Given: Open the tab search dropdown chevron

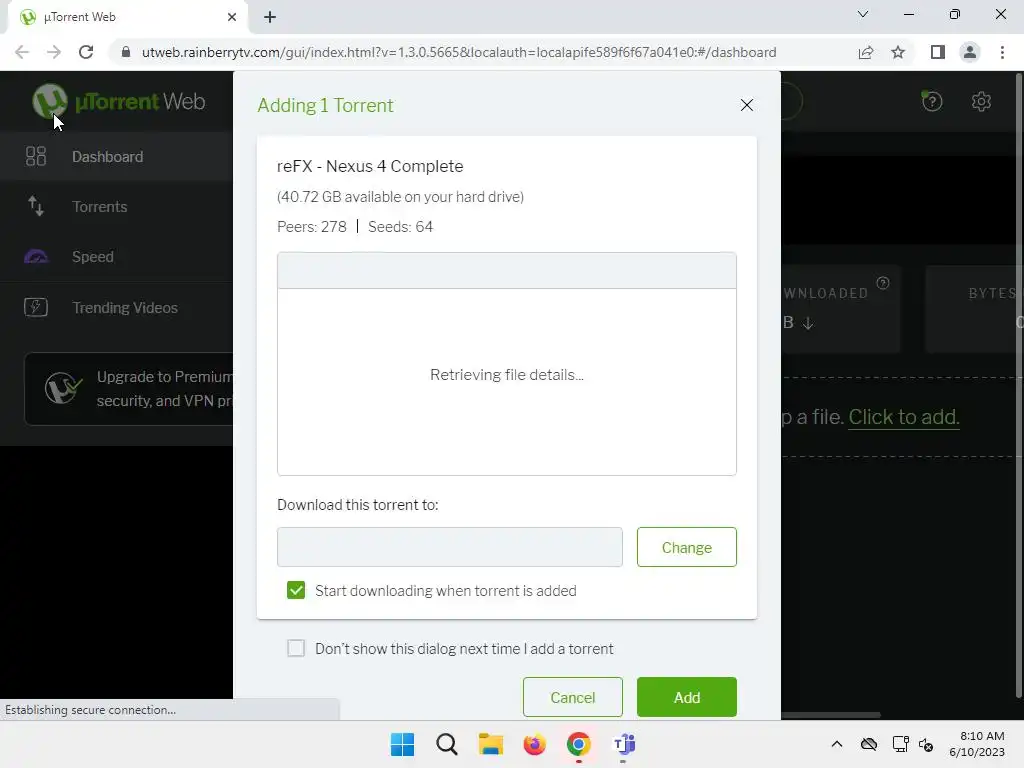Looking at the screenshot, I should coord(863,14).
